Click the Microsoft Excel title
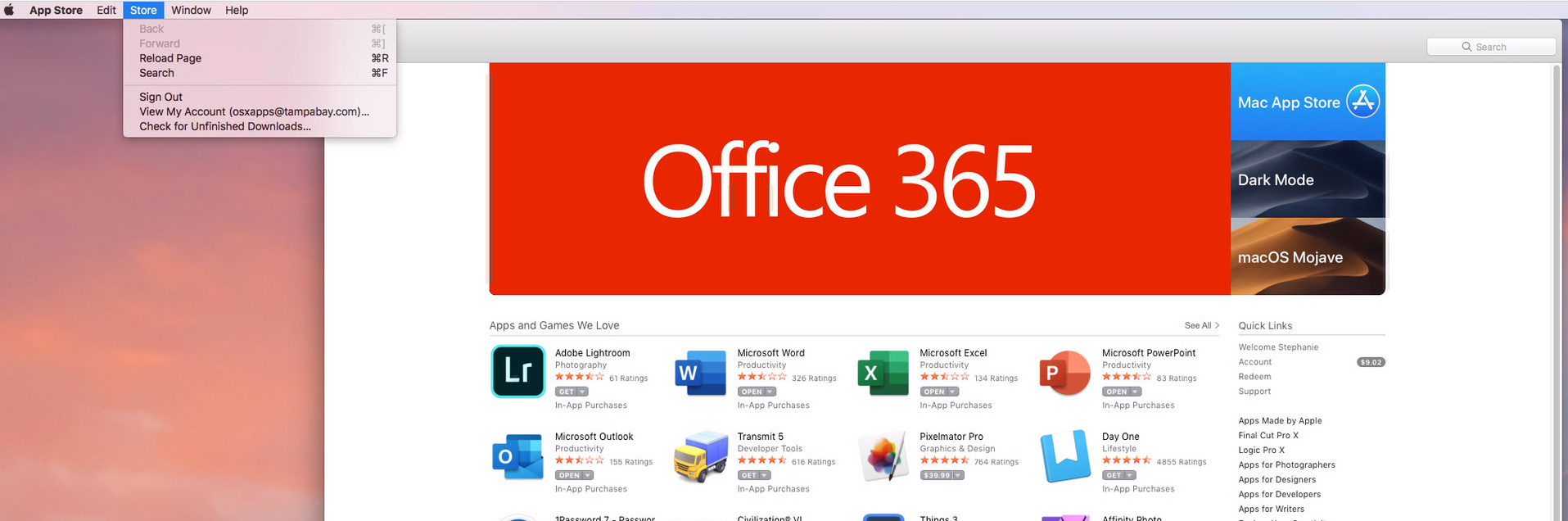 tap(953, 353)
